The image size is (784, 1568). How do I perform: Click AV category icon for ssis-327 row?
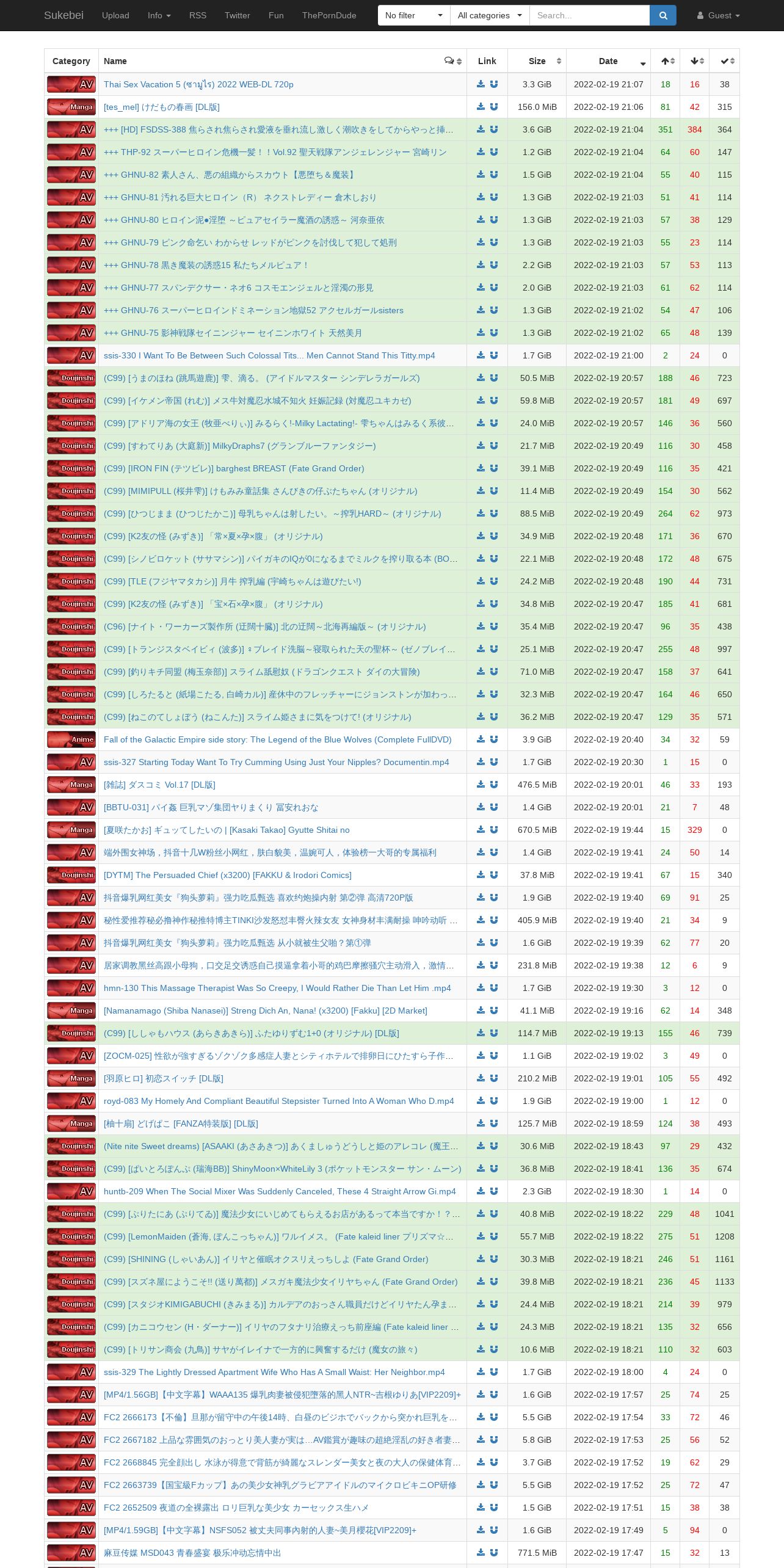click(x=71, y=762)
